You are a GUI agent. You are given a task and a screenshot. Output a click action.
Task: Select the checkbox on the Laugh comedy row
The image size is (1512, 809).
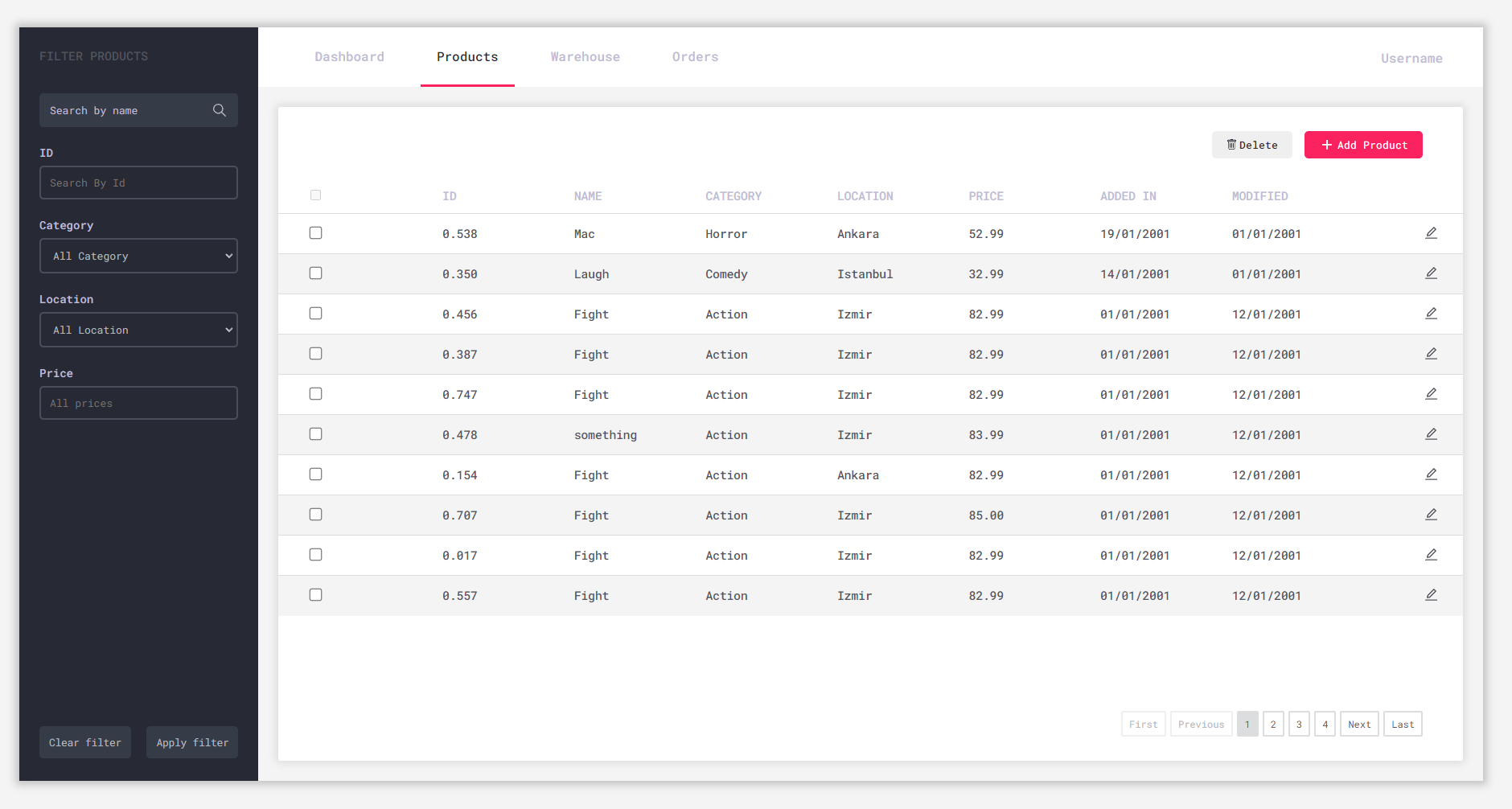tap(315, 273)
